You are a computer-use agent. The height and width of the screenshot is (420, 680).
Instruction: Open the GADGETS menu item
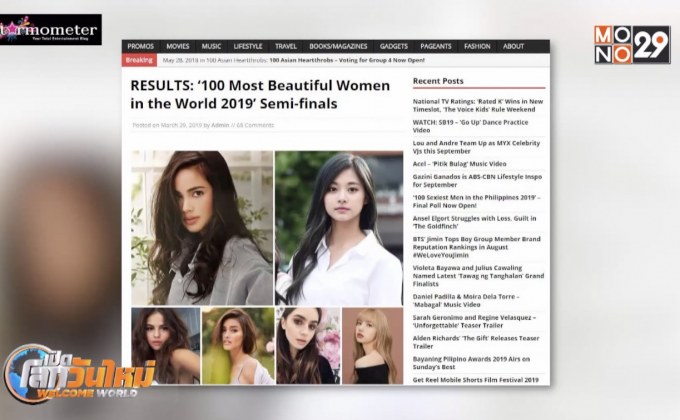394,46
